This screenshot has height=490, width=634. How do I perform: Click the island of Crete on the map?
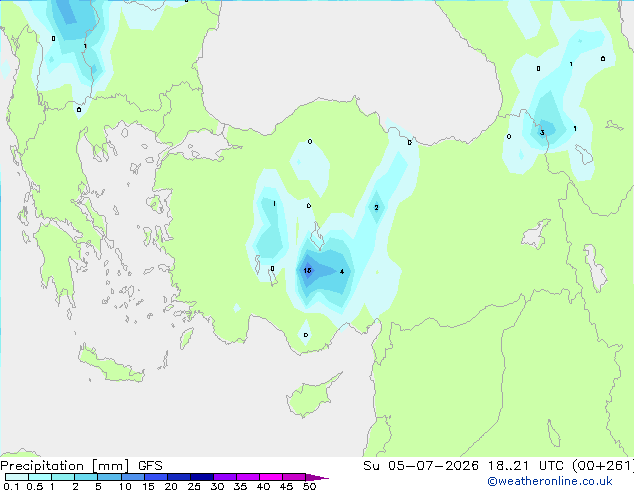pos(110,366)
